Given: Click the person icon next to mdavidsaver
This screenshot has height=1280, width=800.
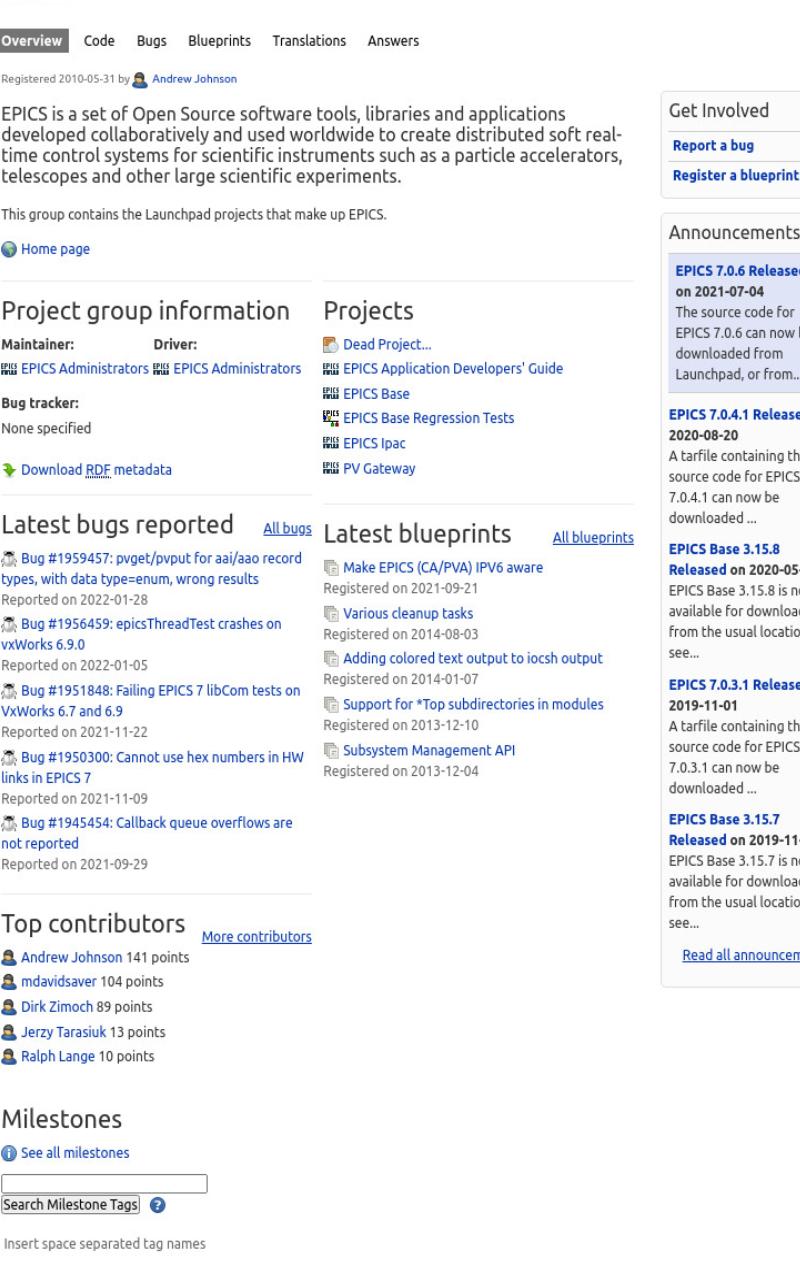Looking at the screenshot, I should pyautogui.click(x=8, y=983).
